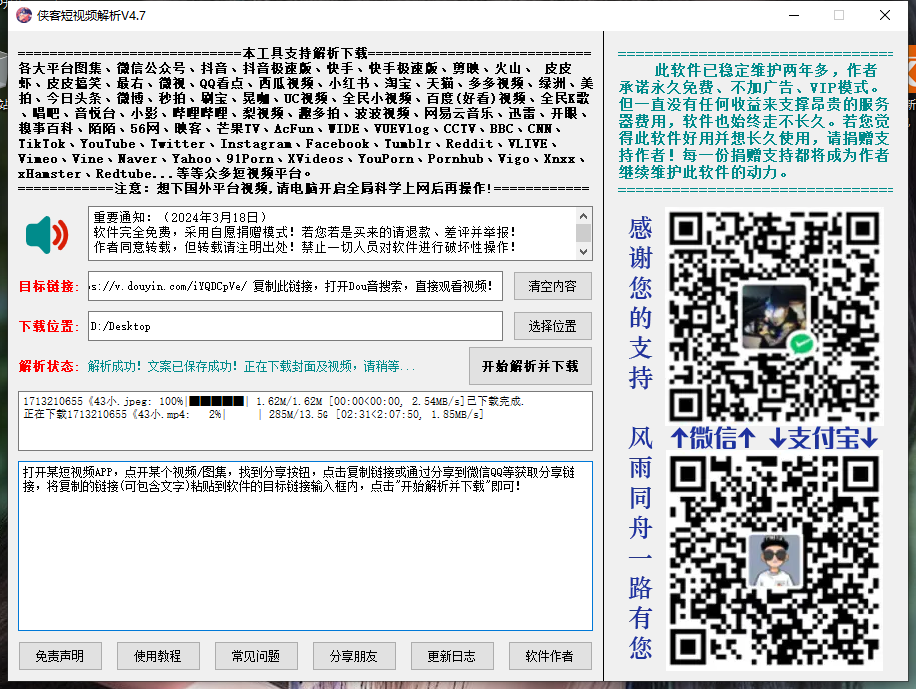Click the WeChat donation QR code
This screenshot has height=689, width=916.
[x=774, y=315]
